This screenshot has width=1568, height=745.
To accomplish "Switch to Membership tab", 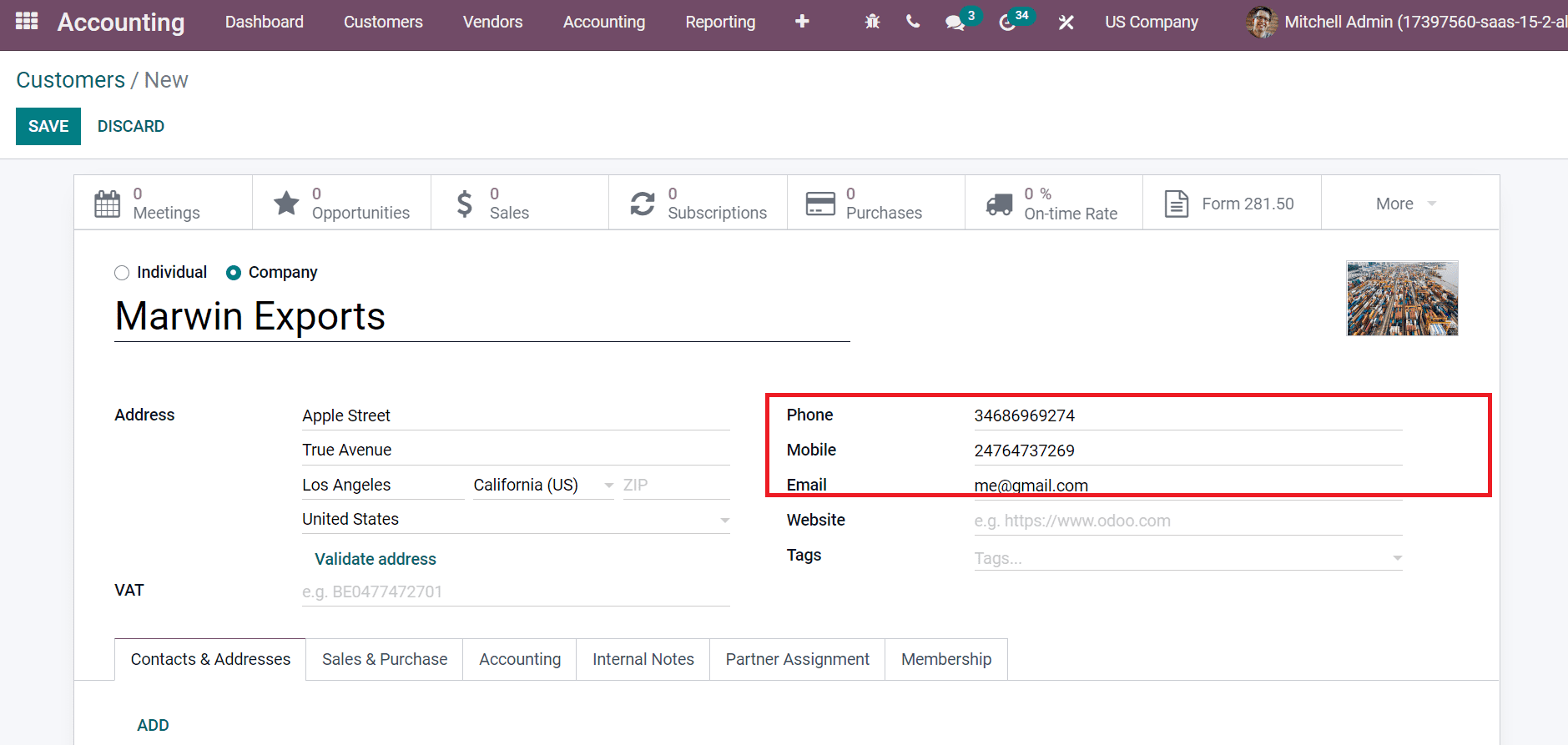I will pos(946,659).
